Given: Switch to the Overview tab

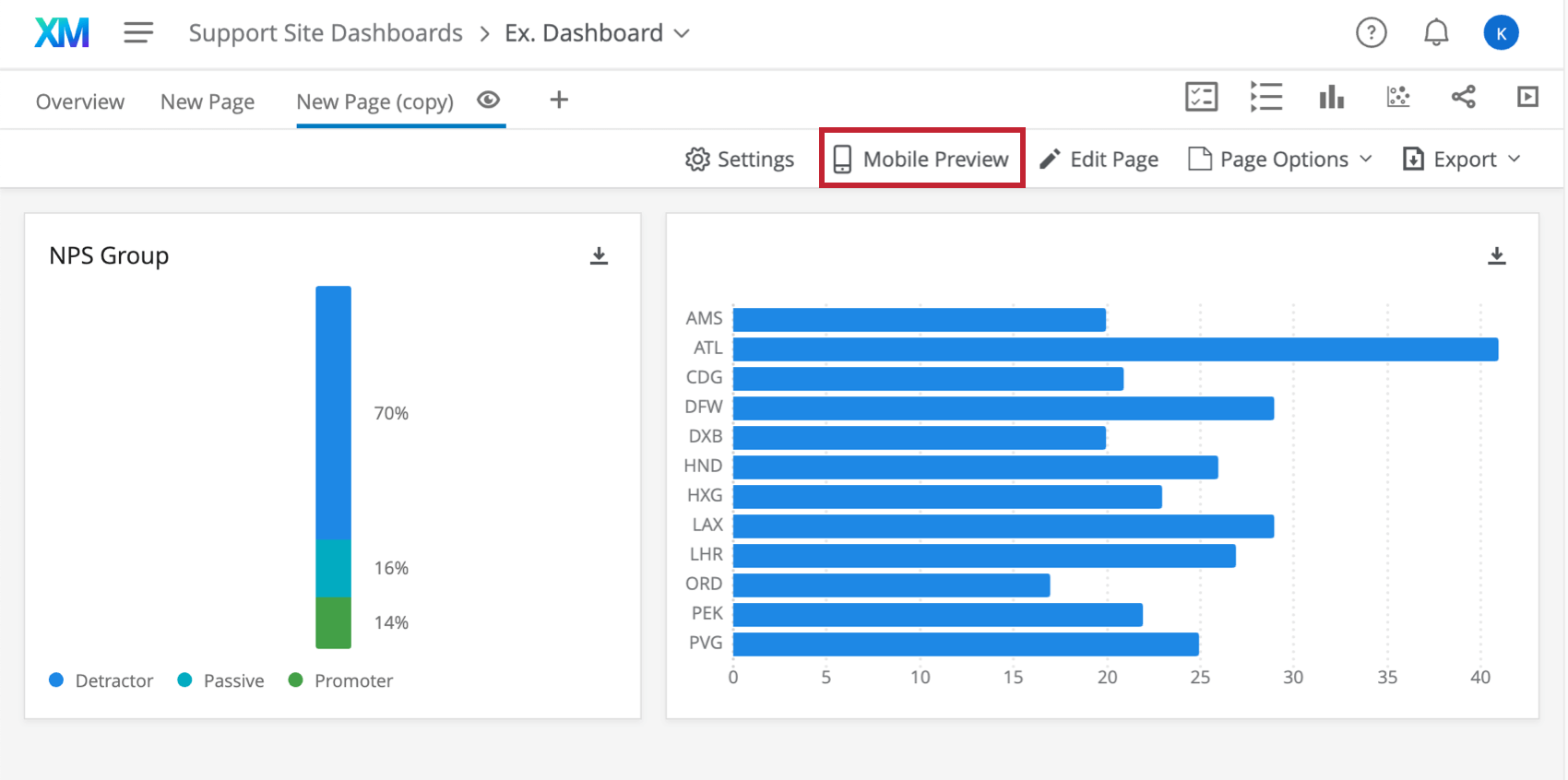Looking at the screenshot, I should tap(80, 101).
